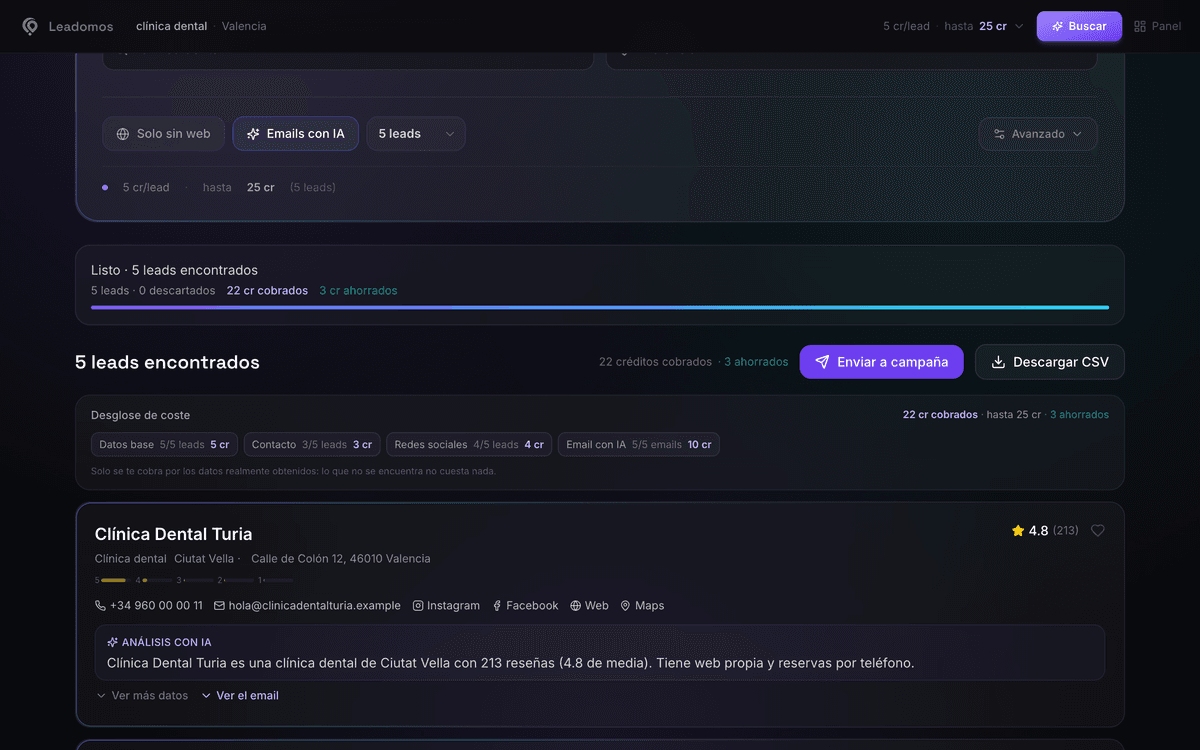Screen dimensions: 1200x750
Task: Click the Leadomos logo icon
Action: coord(30,26)
